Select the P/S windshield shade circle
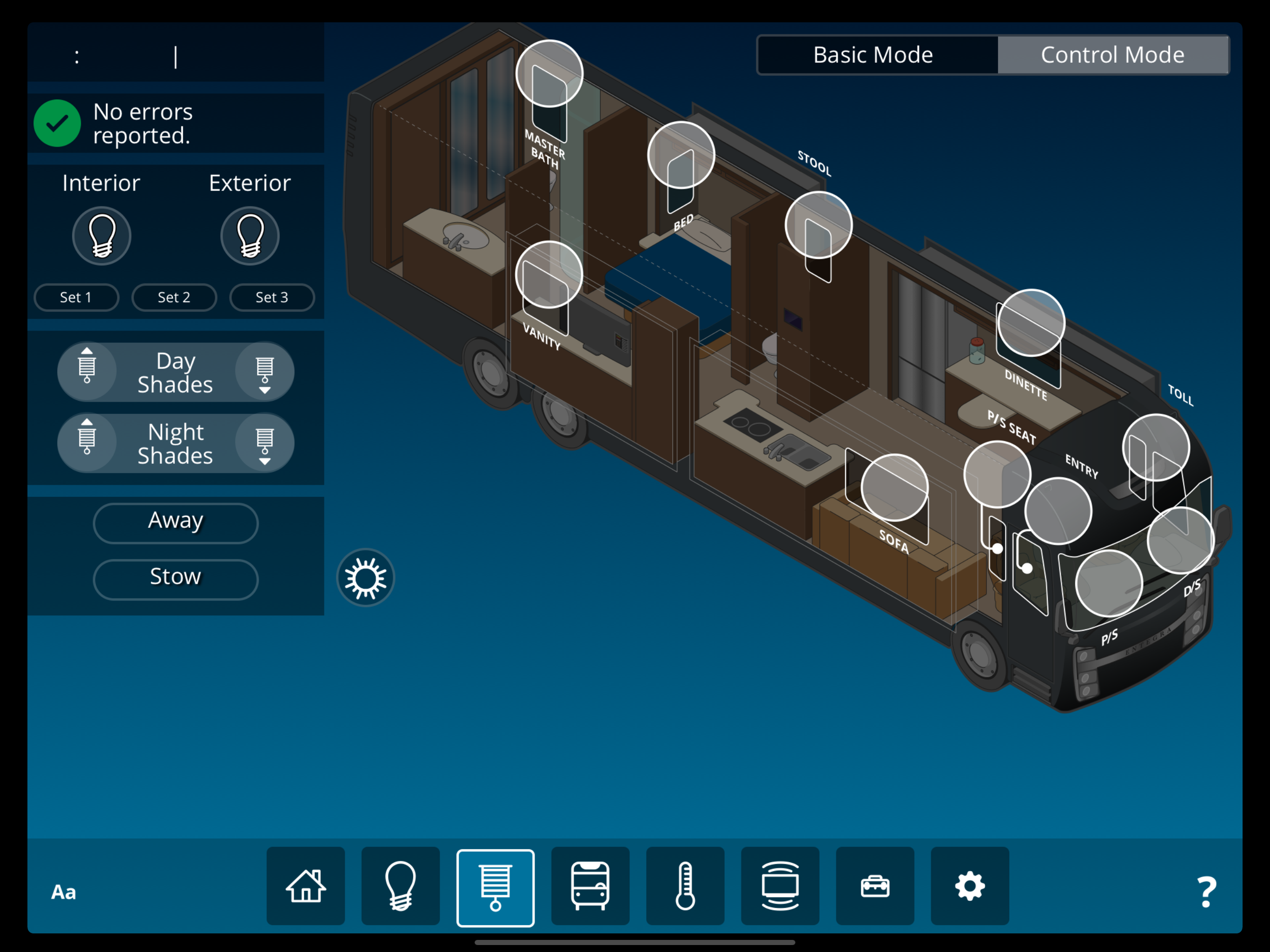Screen dimensions: 1270x952 tap(1109, 583)
